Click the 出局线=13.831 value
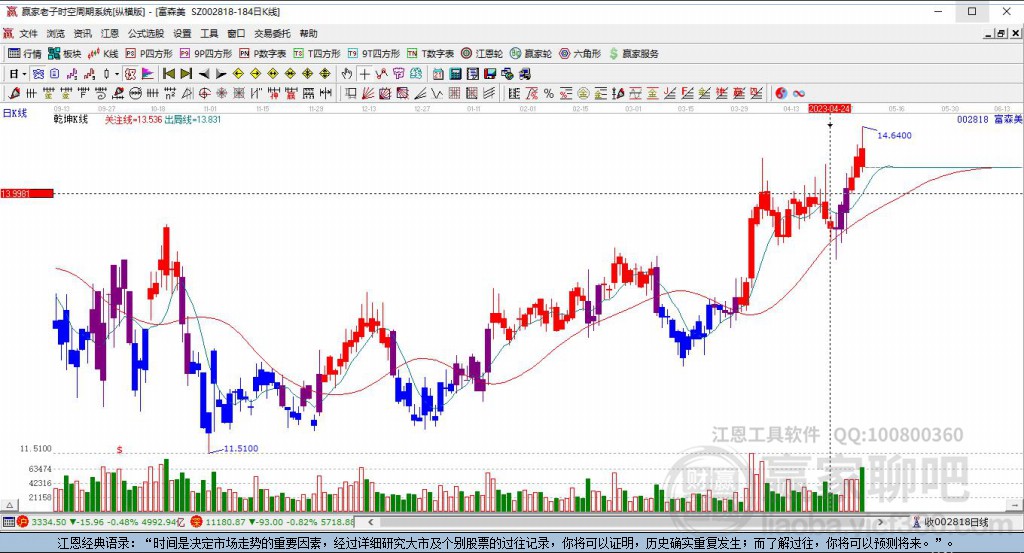Screen dimensions: 1024x553 pos(193,119)
